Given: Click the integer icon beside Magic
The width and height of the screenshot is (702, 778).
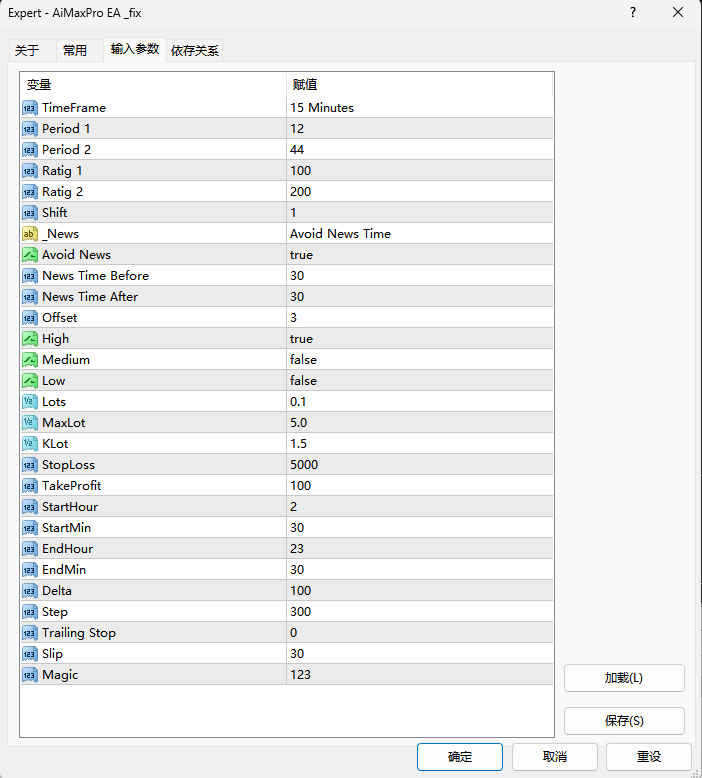Looking at the screenshot, I should pyautogui.click(x=29, y=675).
